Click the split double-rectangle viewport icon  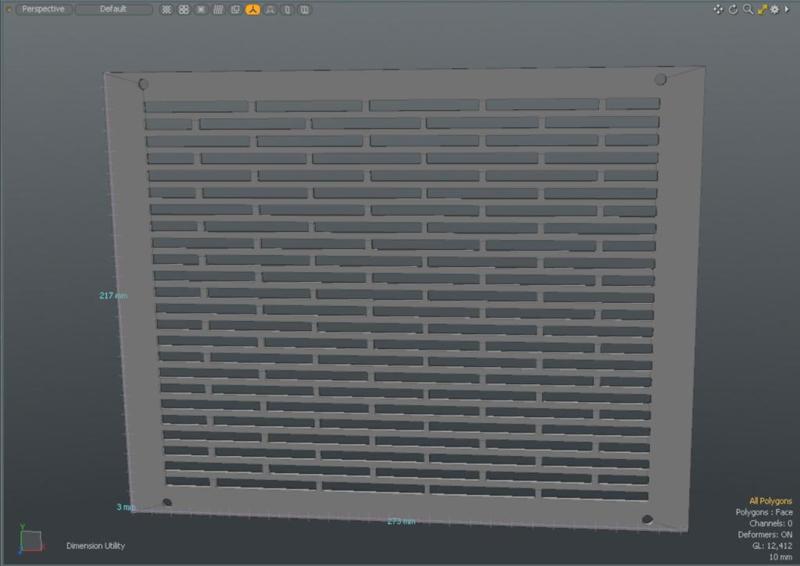pos(305,10)
